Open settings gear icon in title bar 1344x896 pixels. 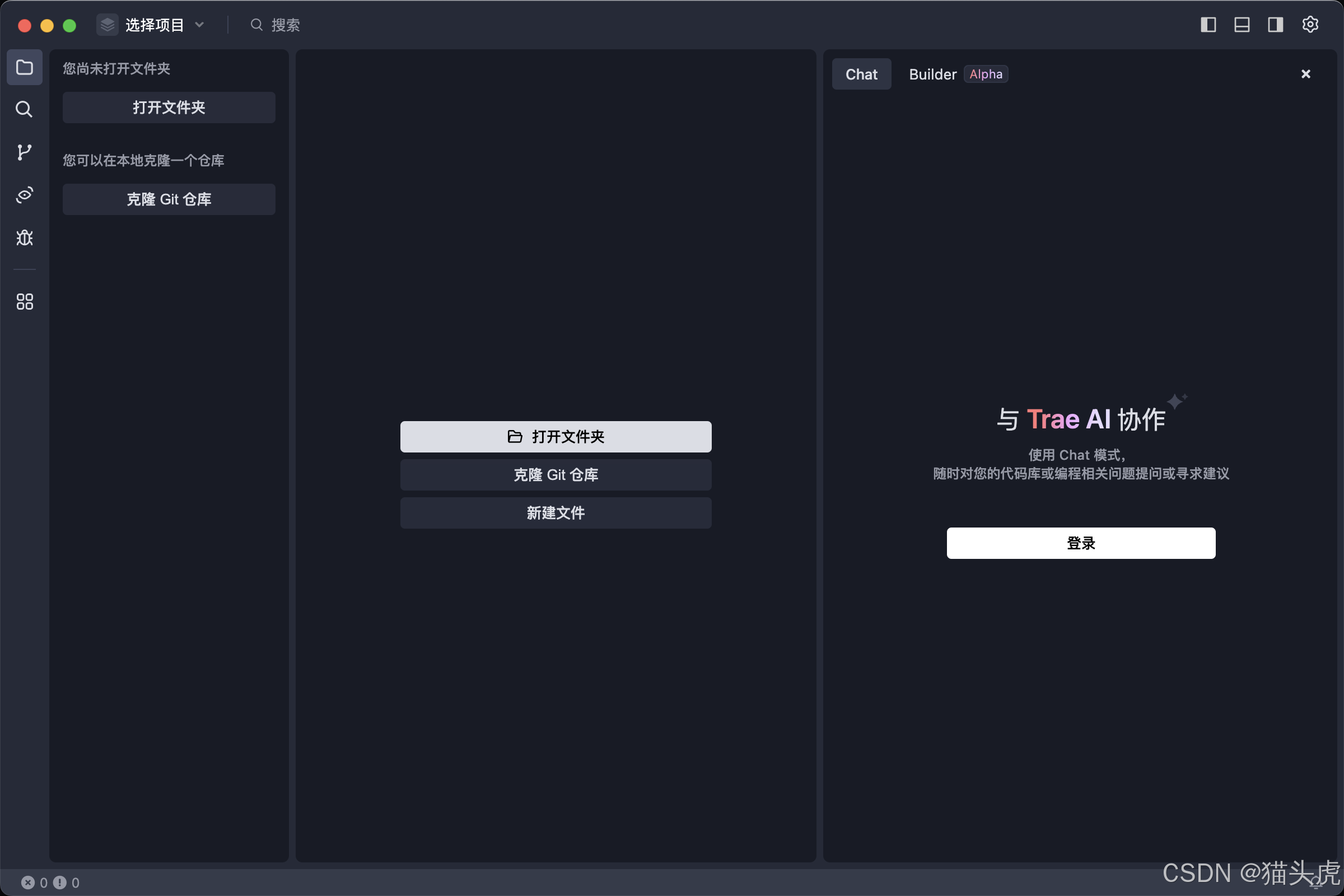tap(1310, 25)
